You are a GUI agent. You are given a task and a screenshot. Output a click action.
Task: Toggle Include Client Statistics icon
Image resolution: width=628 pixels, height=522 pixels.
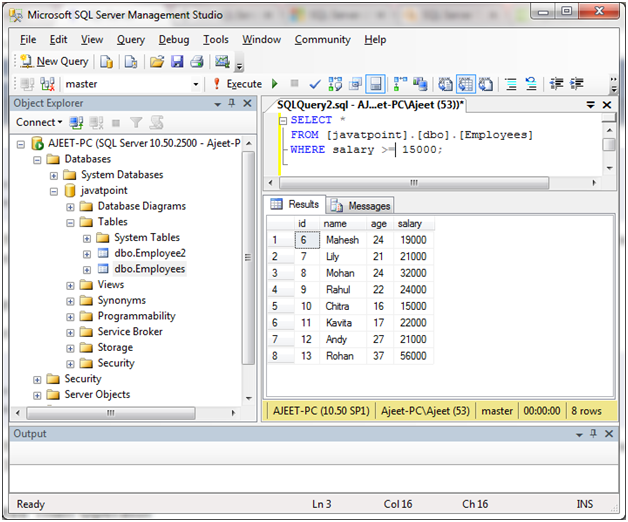[421, 84]
